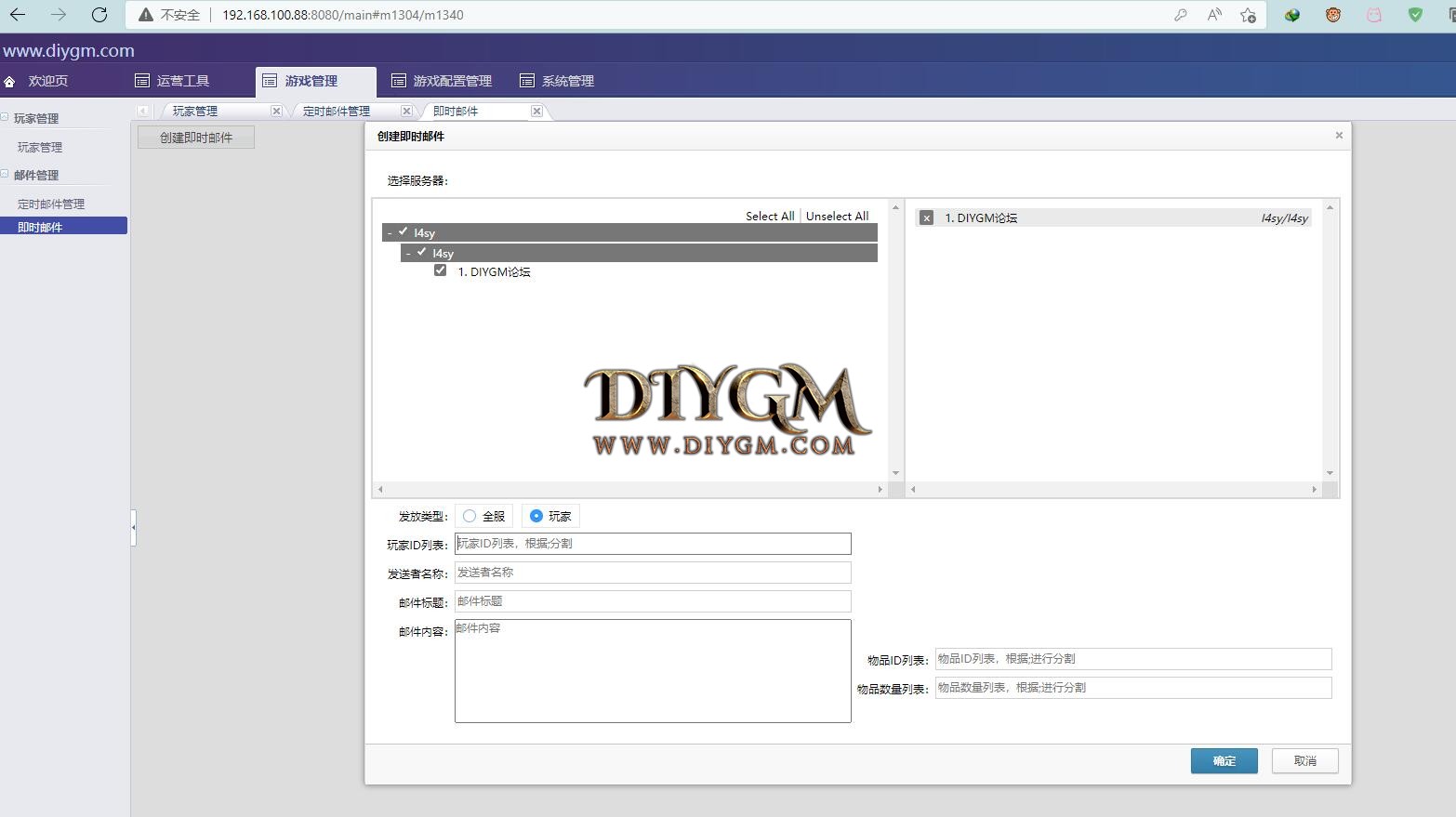
Task: Open the 运营工具 menu
Action: (x=172, y=81)
